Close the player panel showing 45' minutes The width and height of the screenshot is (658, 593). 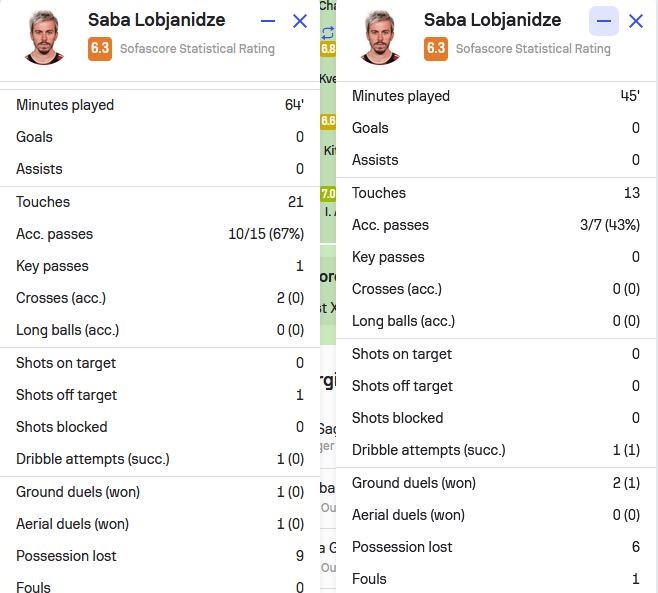point(636,21)
